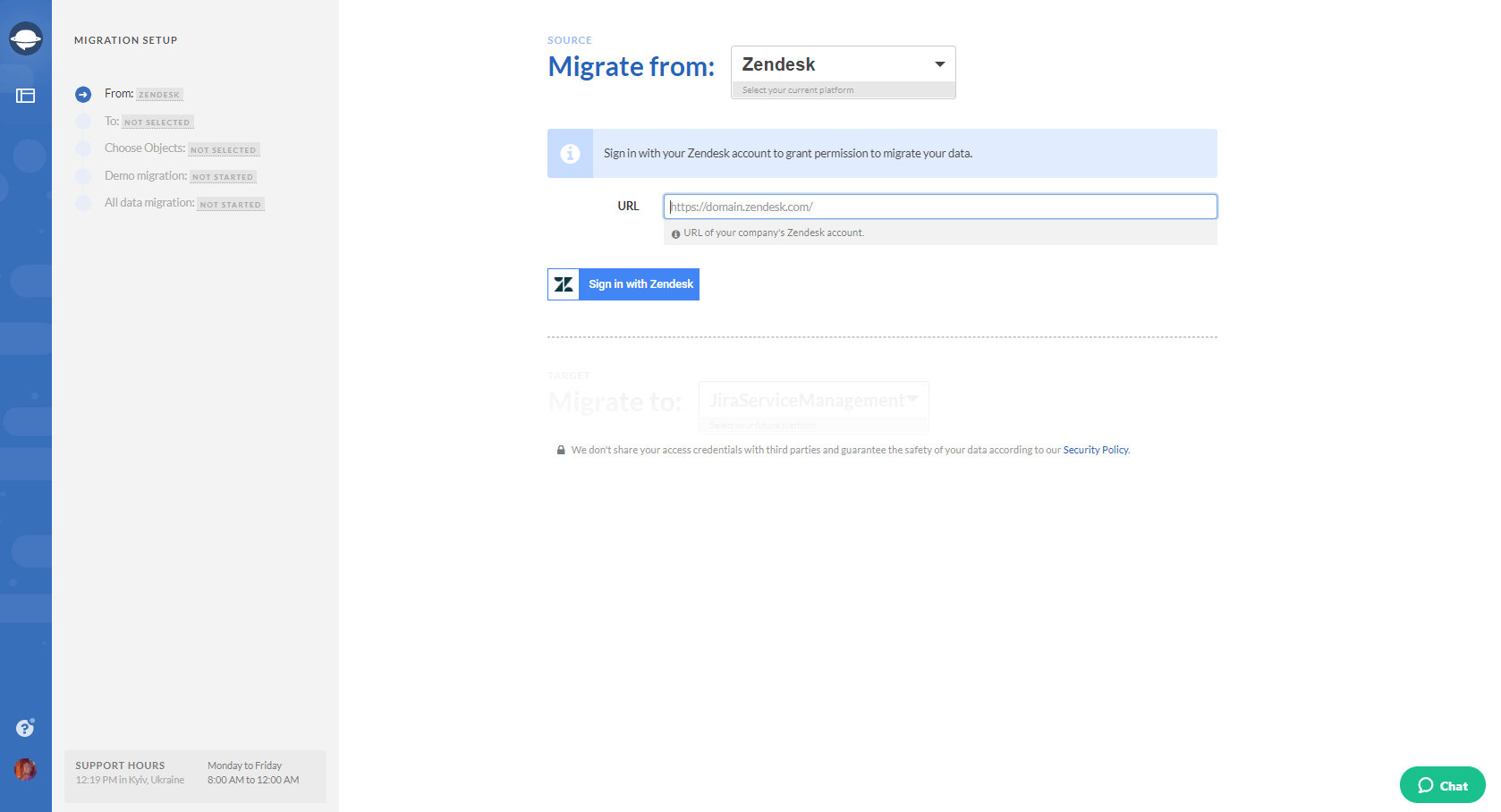
Task: Open the user avatar profile menu
Action: point(25,769)
